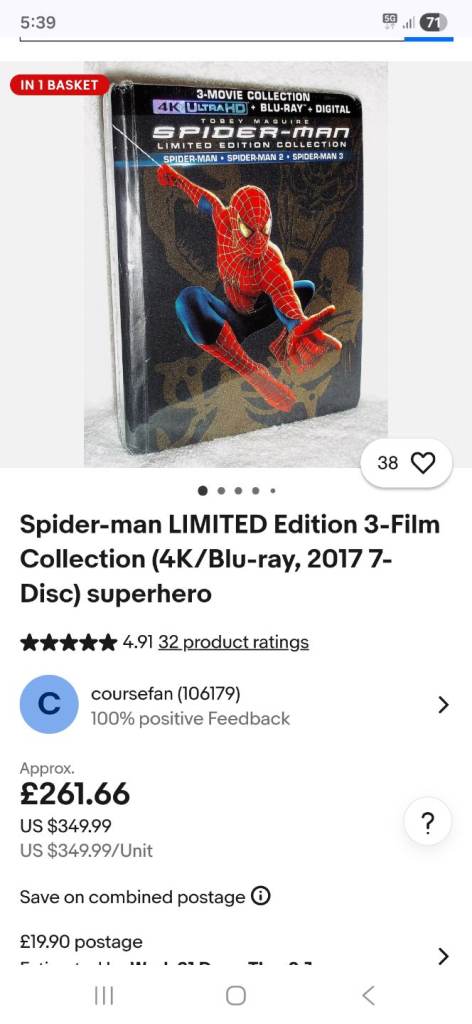
Task: Select the second image carousel dot
Action: coord(222,490)
